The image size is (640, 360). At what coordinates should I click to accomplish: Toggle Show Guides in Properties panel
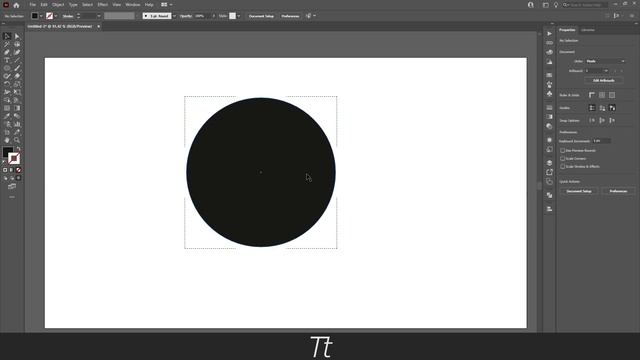[x=592, y=108]
